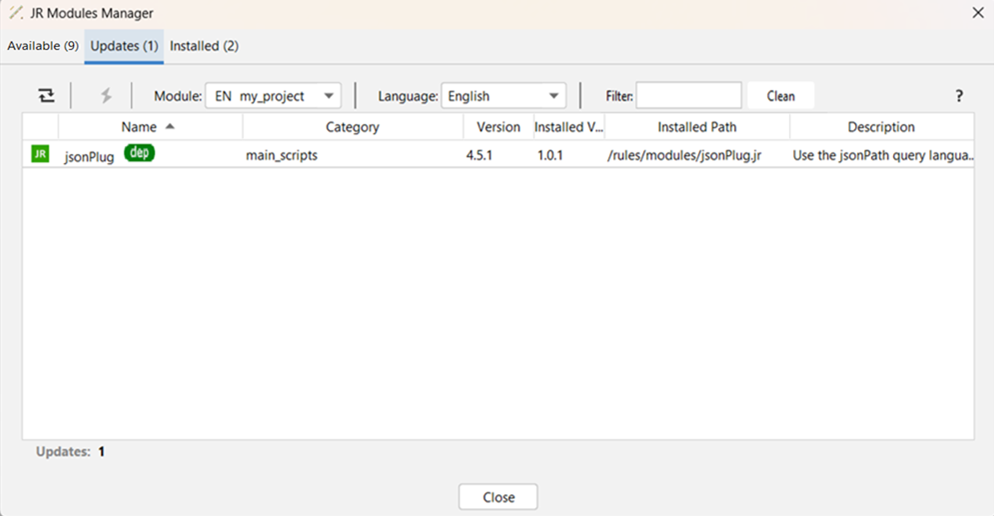Click the sort arrow in Name column
The height and width of the screenshot is (516, 994).
(170, 127)
